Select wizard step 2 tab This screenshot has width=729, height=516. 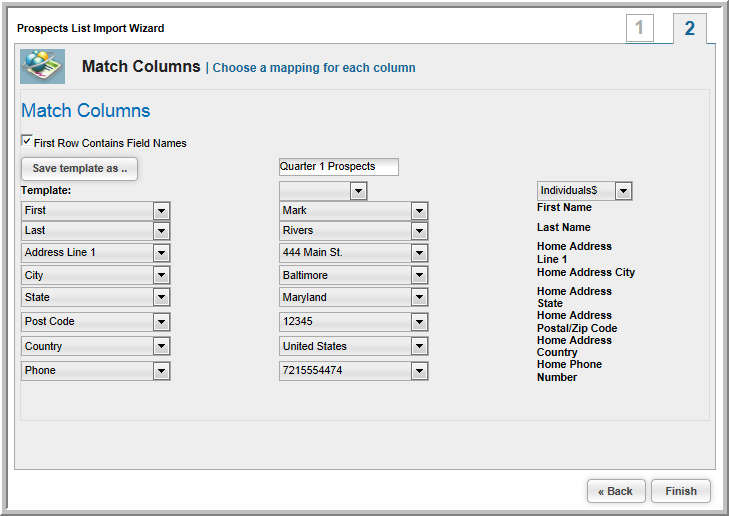[x=690, y=28]
